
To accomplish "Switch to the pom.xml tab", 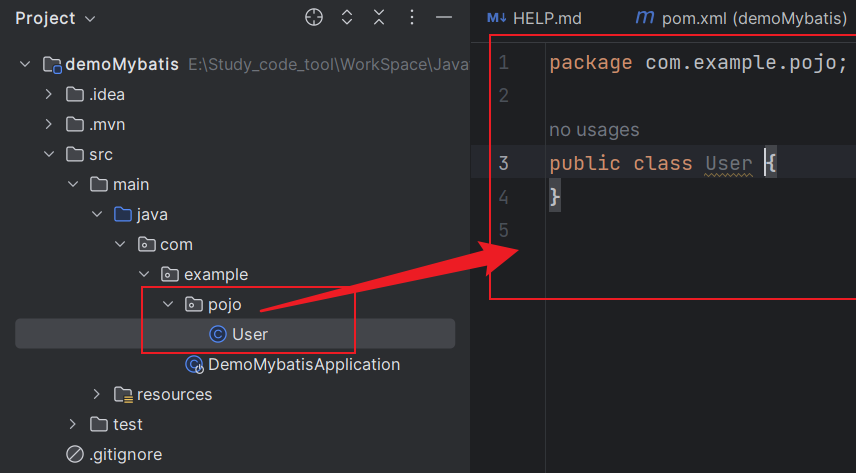I will (x=740, y=18).
